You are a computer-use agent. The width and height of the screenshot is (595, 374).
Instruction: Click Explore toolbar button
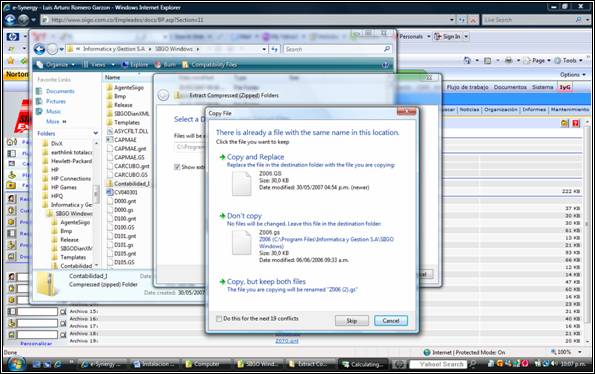pyautogui.click(x=135, y=65)
